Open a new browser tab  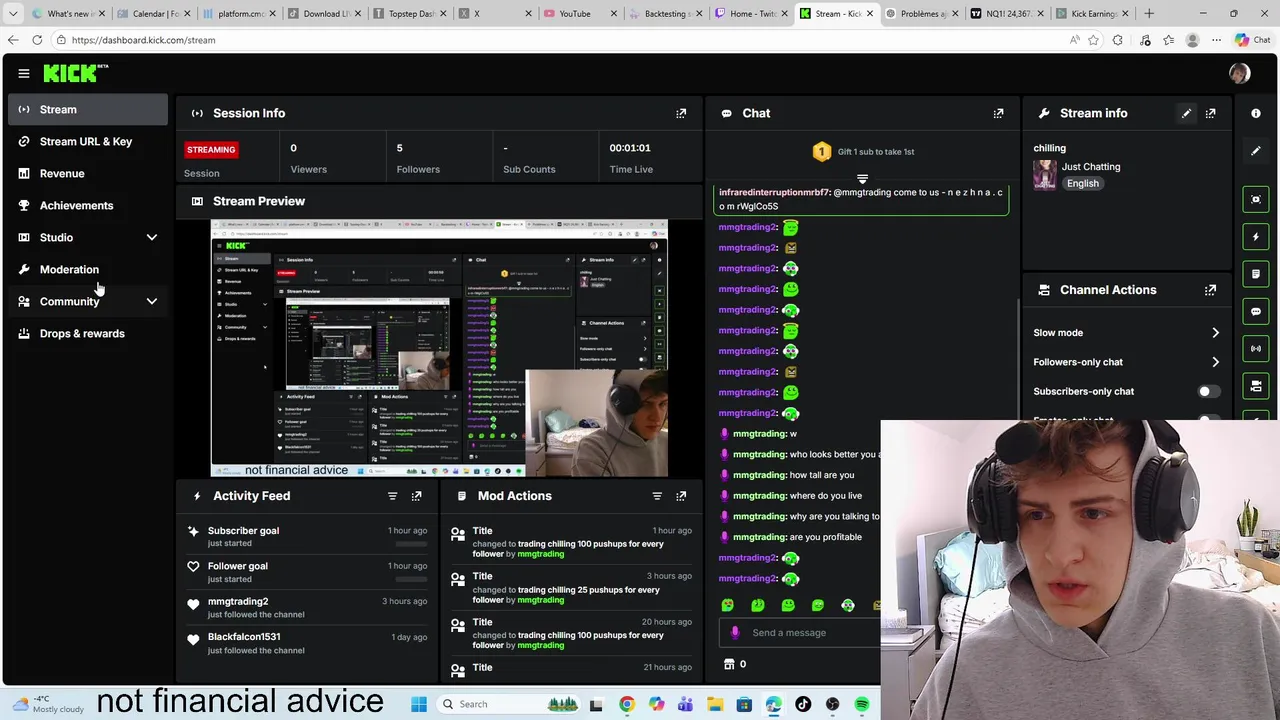[1149, 14]
